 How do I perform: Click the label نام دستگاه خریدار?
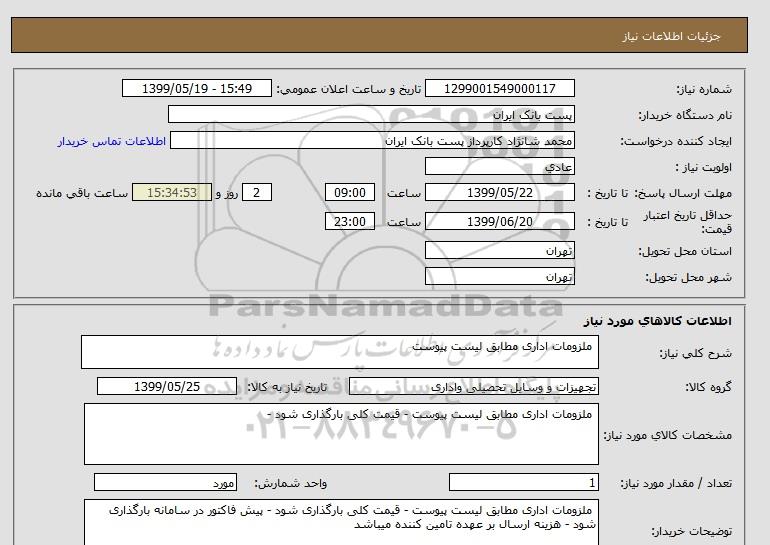pos(685,115)
